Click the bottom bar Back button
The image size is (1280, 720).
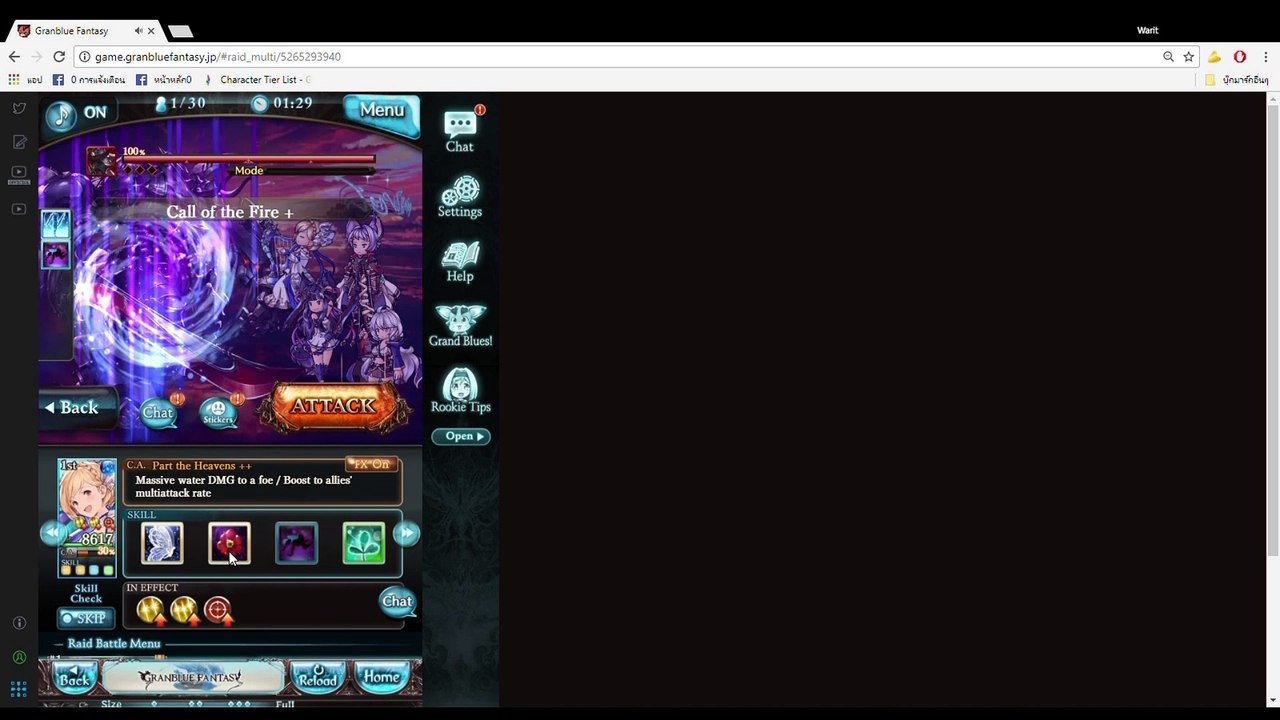73,678
